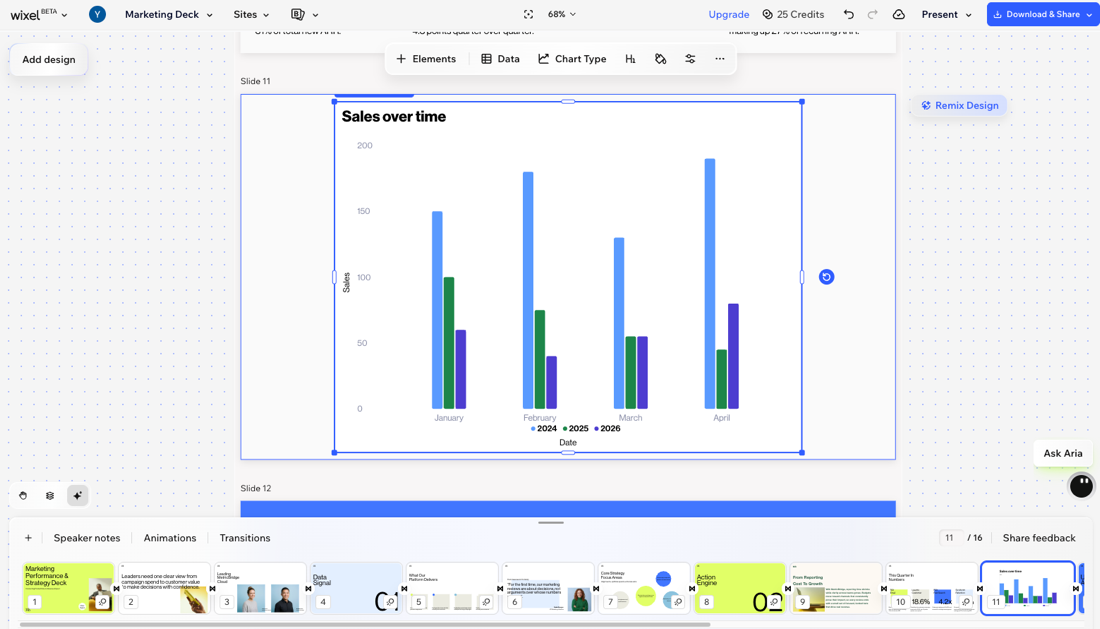Open the chart color fill tool

coord(660,59)
